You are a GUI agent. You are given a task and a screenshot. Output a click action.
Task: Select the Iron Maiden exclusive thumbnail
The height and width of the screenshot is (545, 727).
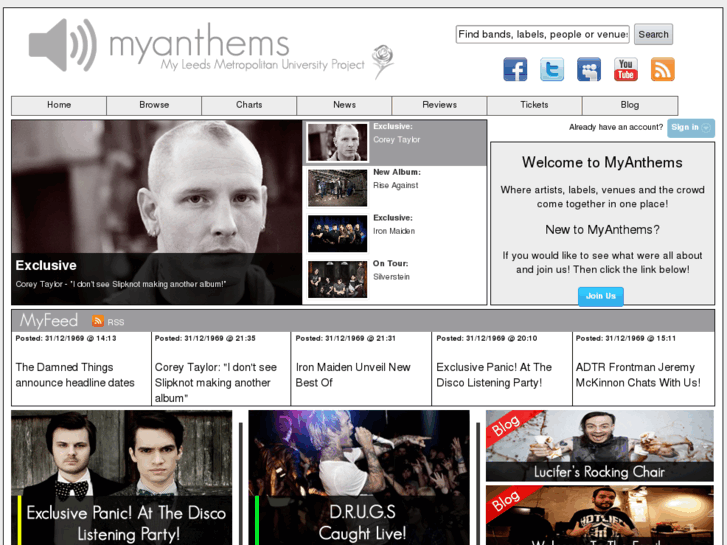(x=338, y=234)
